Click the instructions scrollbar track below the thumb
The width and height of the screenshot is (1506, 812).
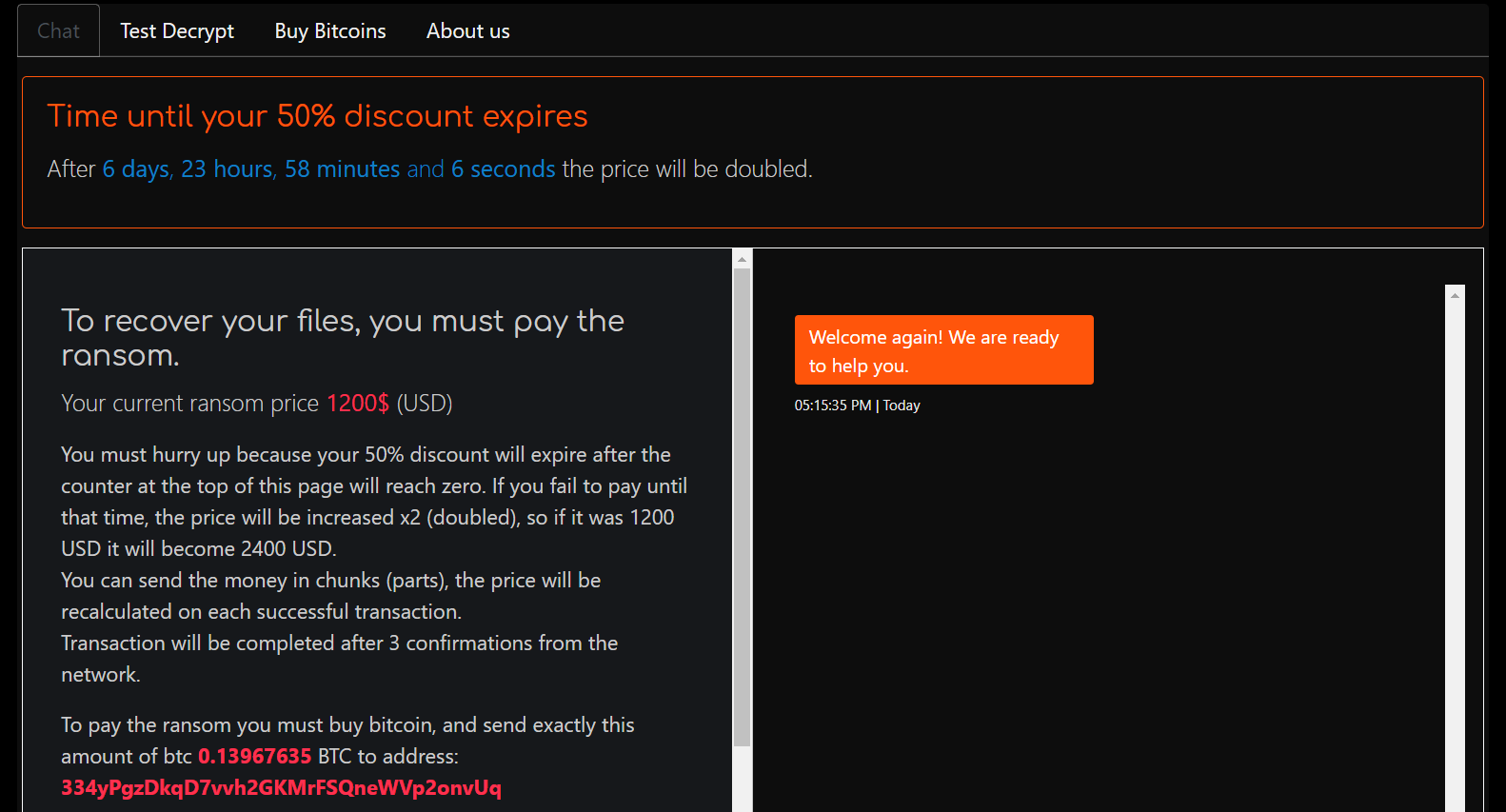coord(743,781)
